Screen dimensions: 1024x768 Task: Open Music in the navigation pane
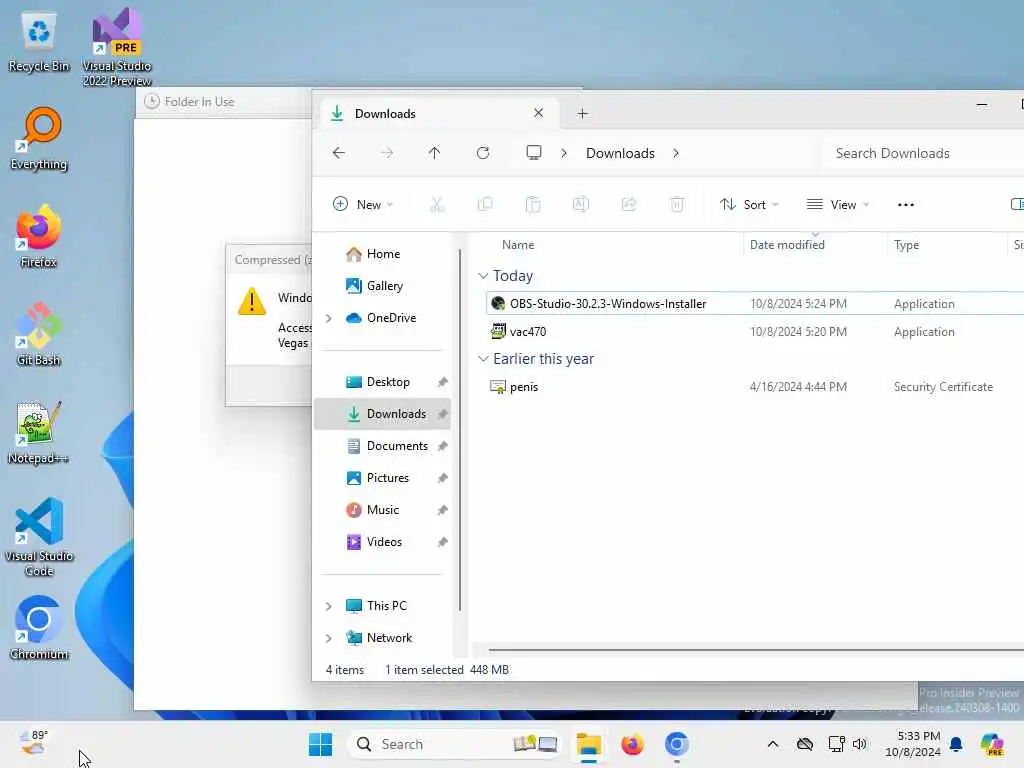(x=383, y=510)
